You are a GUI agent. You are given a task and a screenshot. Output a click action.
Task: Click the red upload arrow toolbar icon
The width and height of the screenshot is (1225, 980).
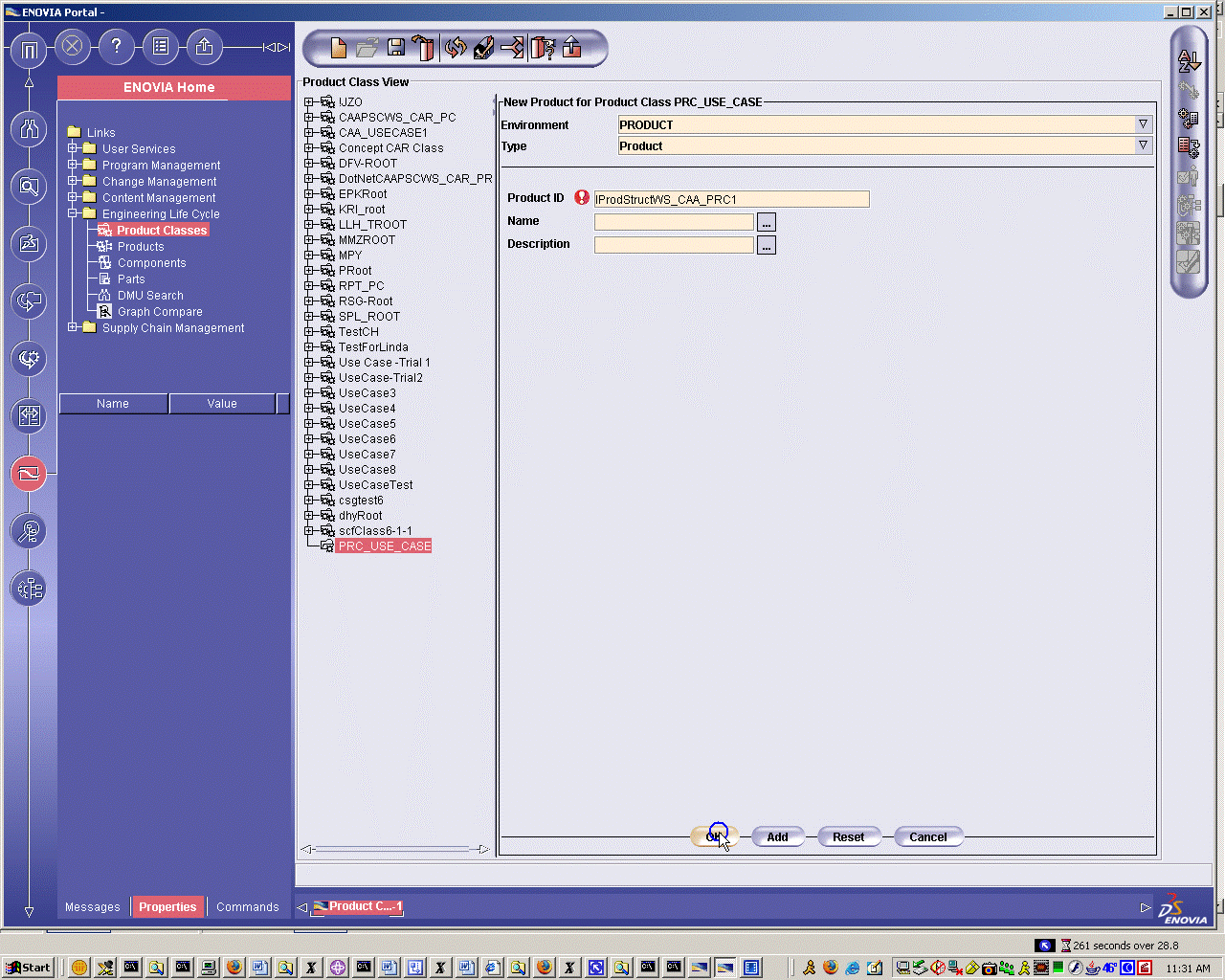point(572,48)
